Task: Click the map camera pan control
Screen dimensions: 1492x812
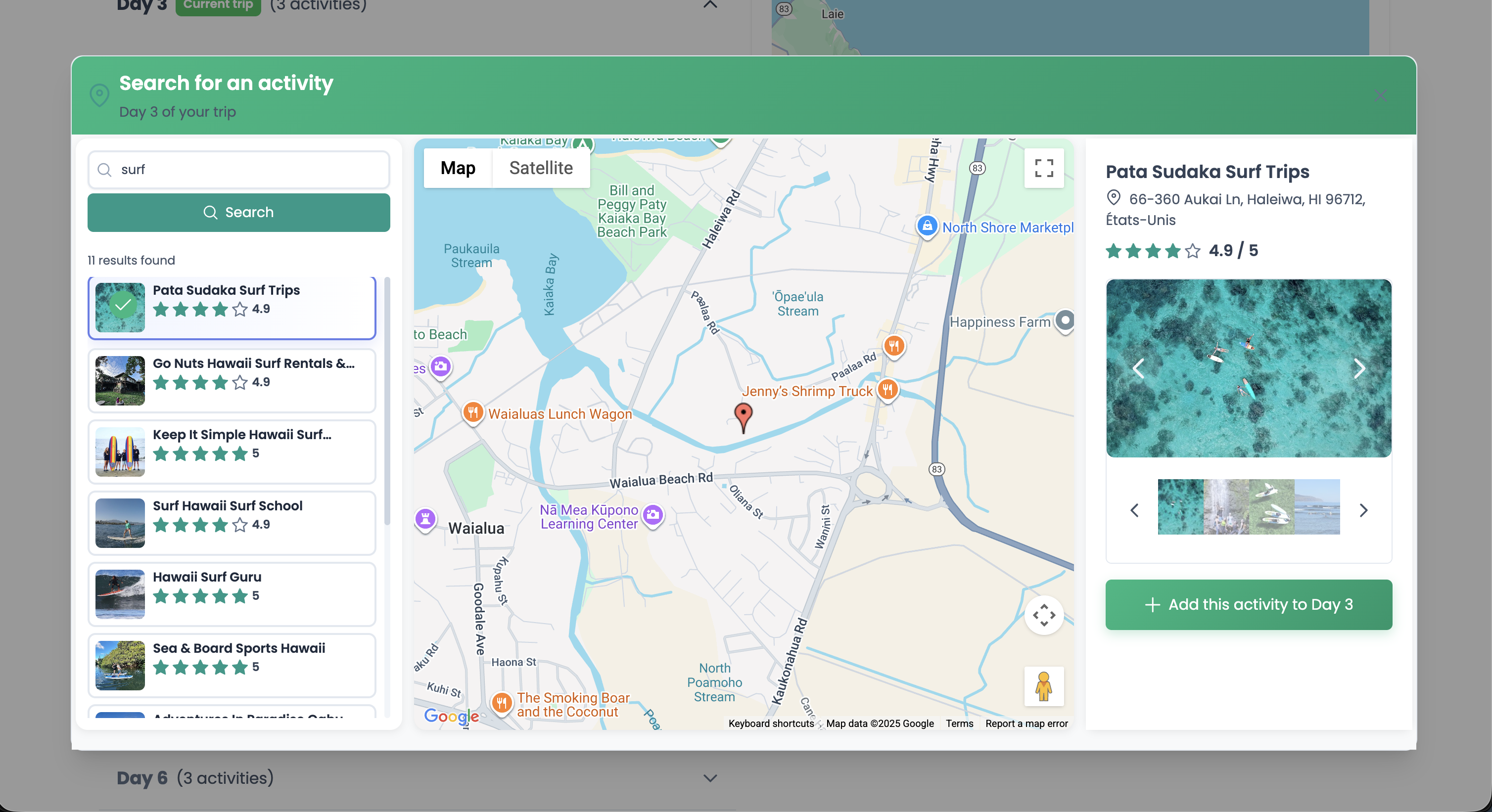Action: pos(1043,615)
